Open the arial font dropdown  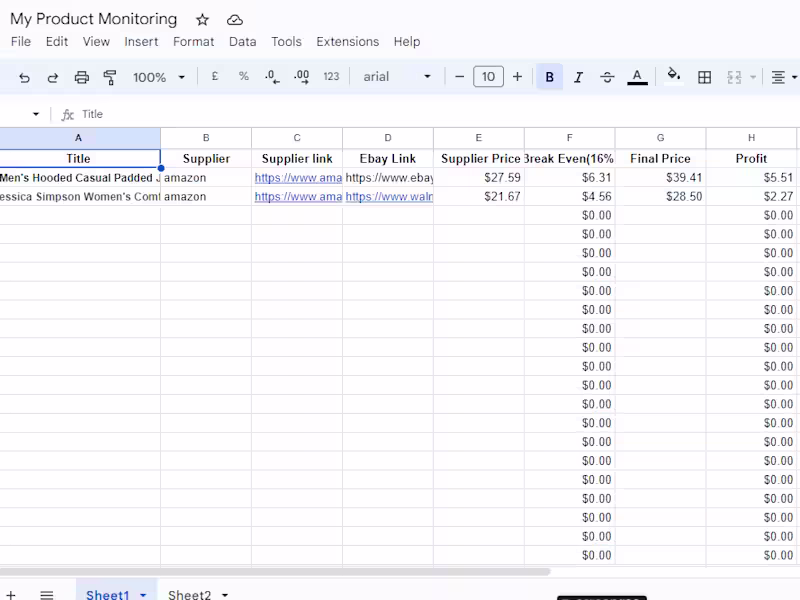click(397, 77)
